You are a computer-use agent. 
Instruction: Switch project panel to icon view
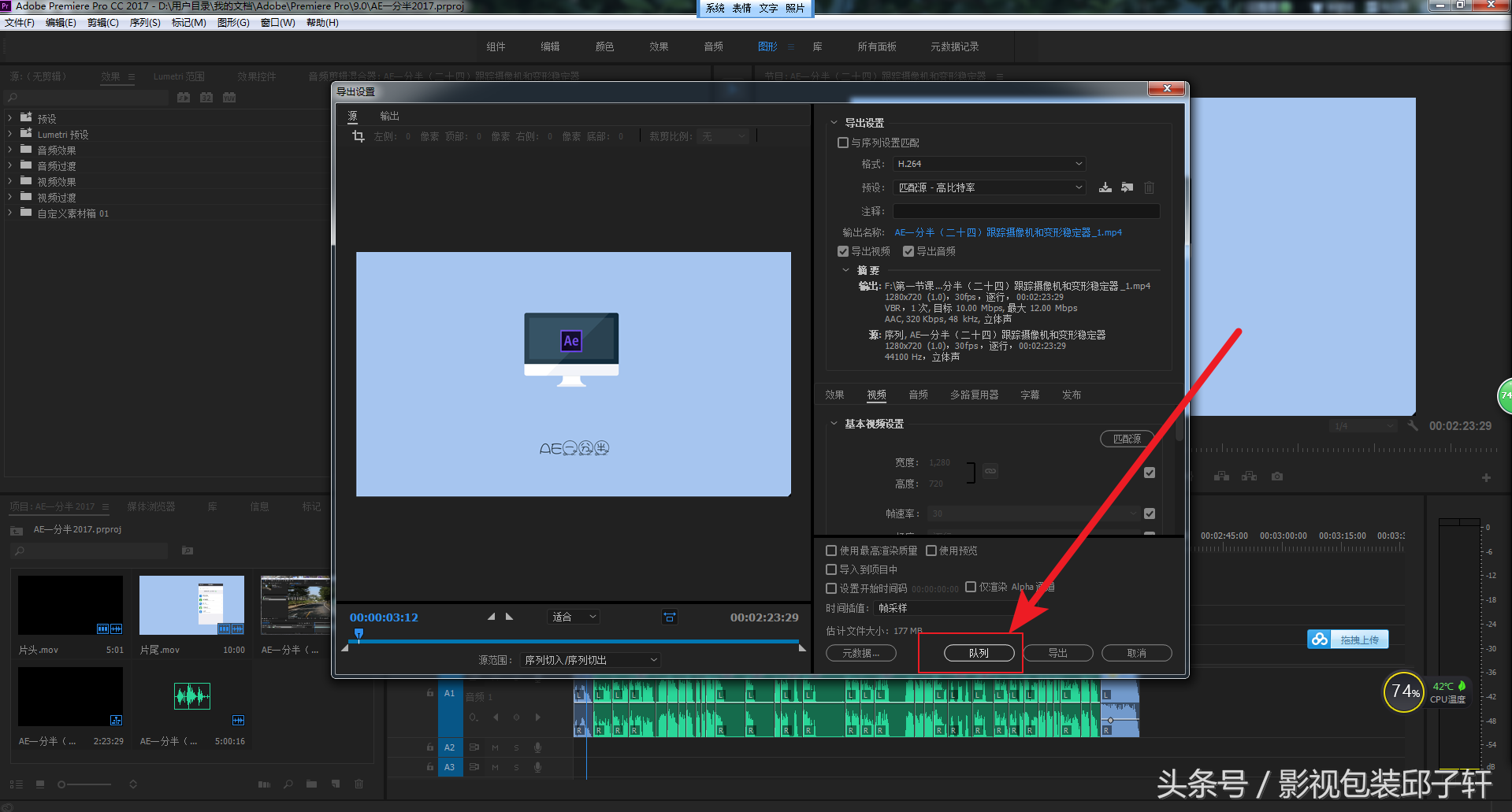point(40,784)
